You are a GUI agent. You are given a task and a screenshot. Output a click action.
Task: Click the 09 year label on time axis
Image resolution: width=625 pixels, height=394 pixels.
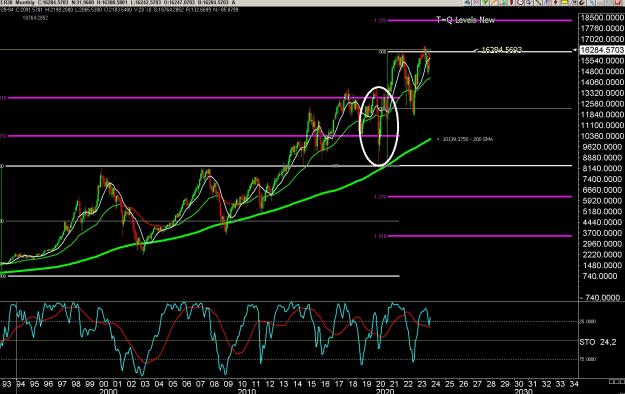tap(228, 384)
